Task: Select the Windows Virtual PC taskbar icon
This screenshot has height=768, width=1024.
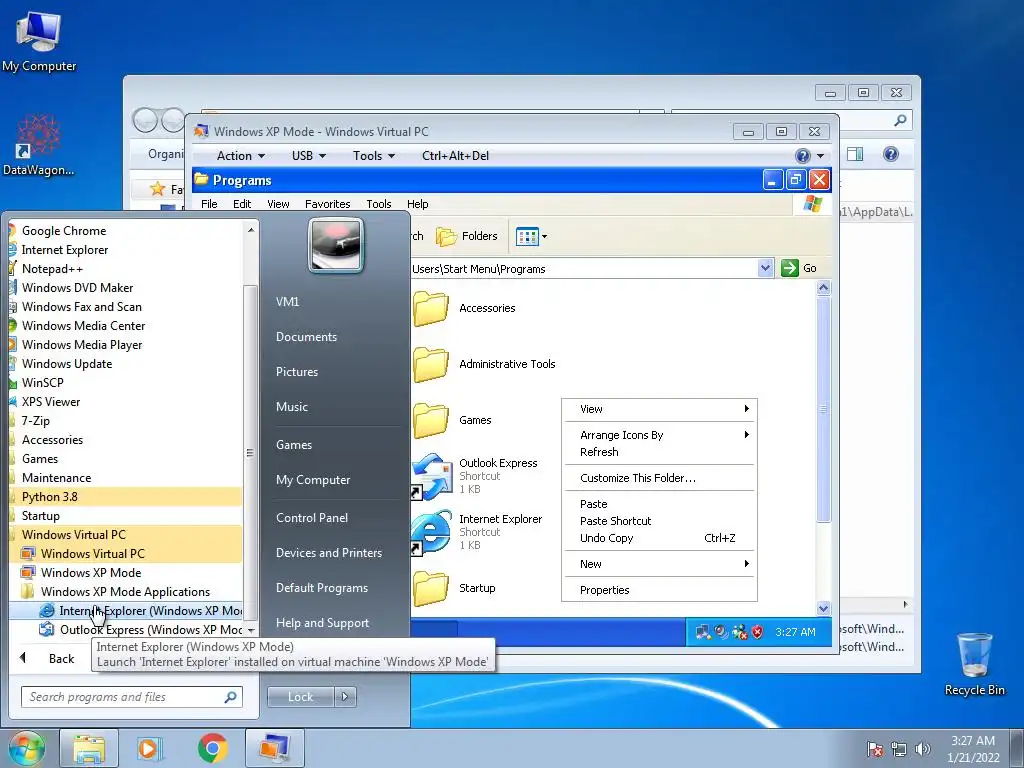Action: [275, 748]
